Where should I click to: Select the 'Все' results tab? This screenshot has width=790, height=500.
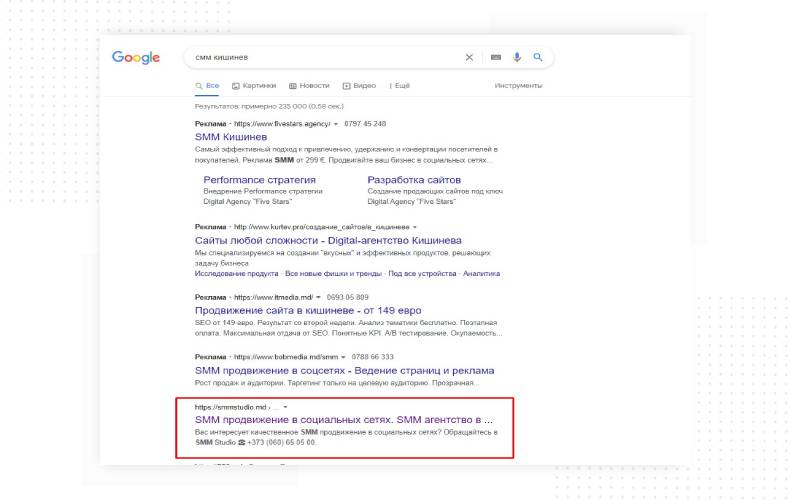(207, 86)
